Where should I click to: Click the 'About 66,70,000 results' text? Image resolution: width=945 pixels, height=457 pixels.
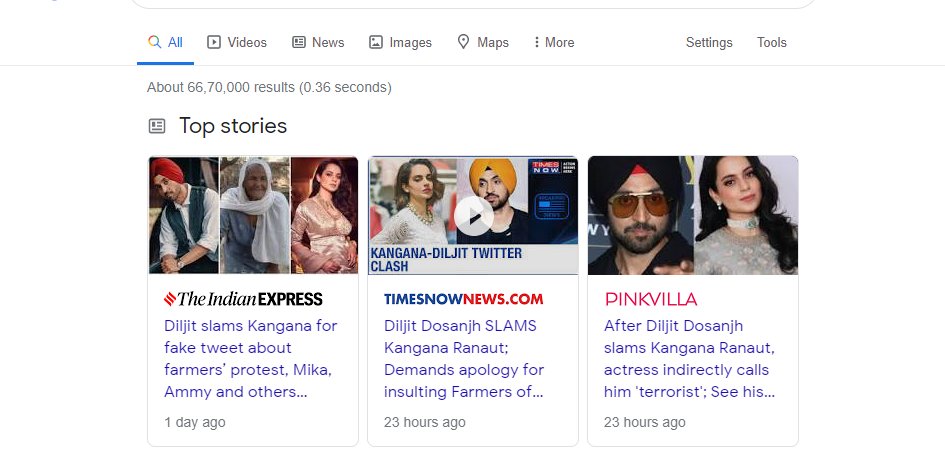269,87
